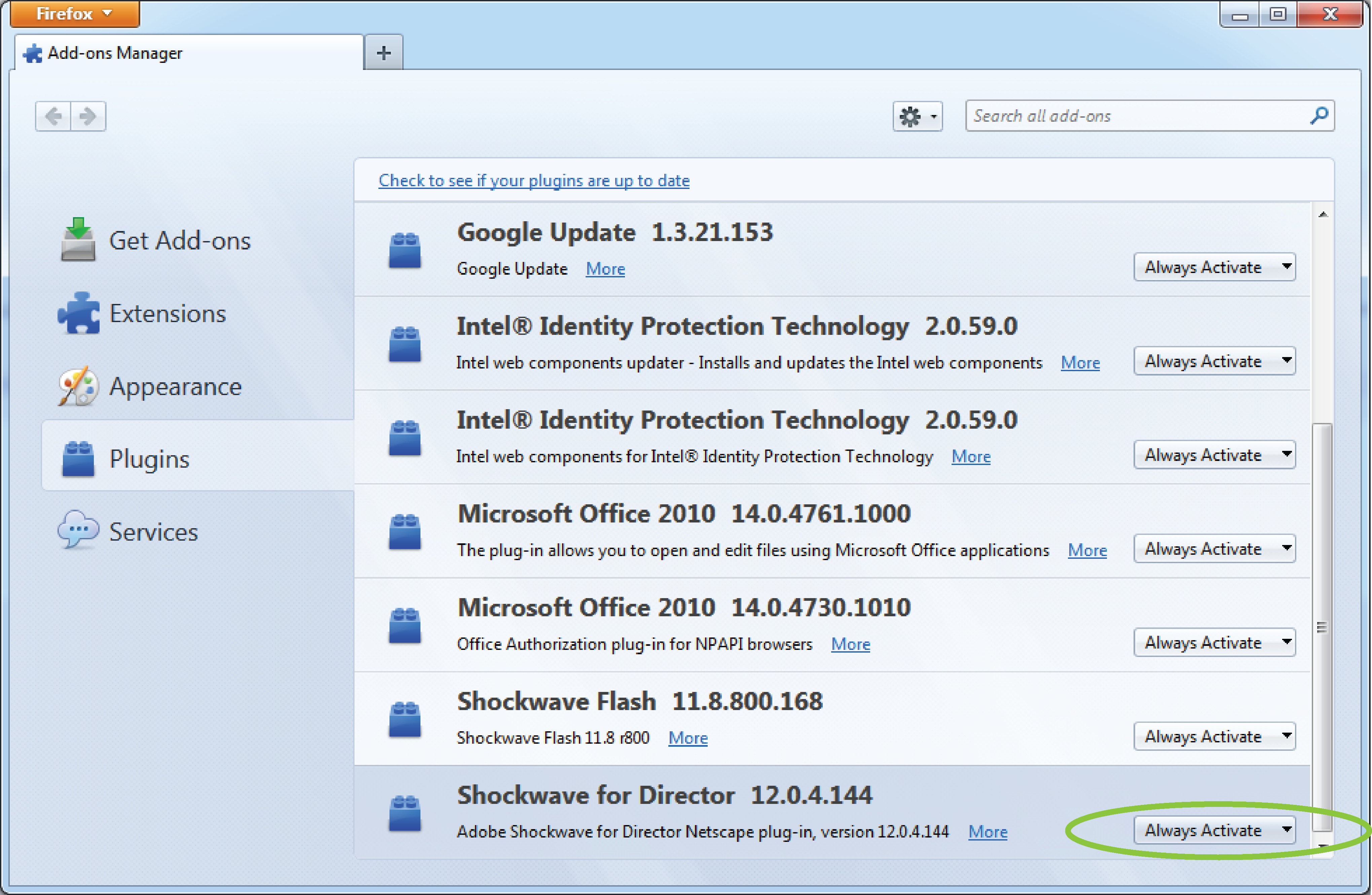Open activation dropdown for Intel Identity Protection components
This screenshot has width=1372, height=895.
(x=1215, y=455)
